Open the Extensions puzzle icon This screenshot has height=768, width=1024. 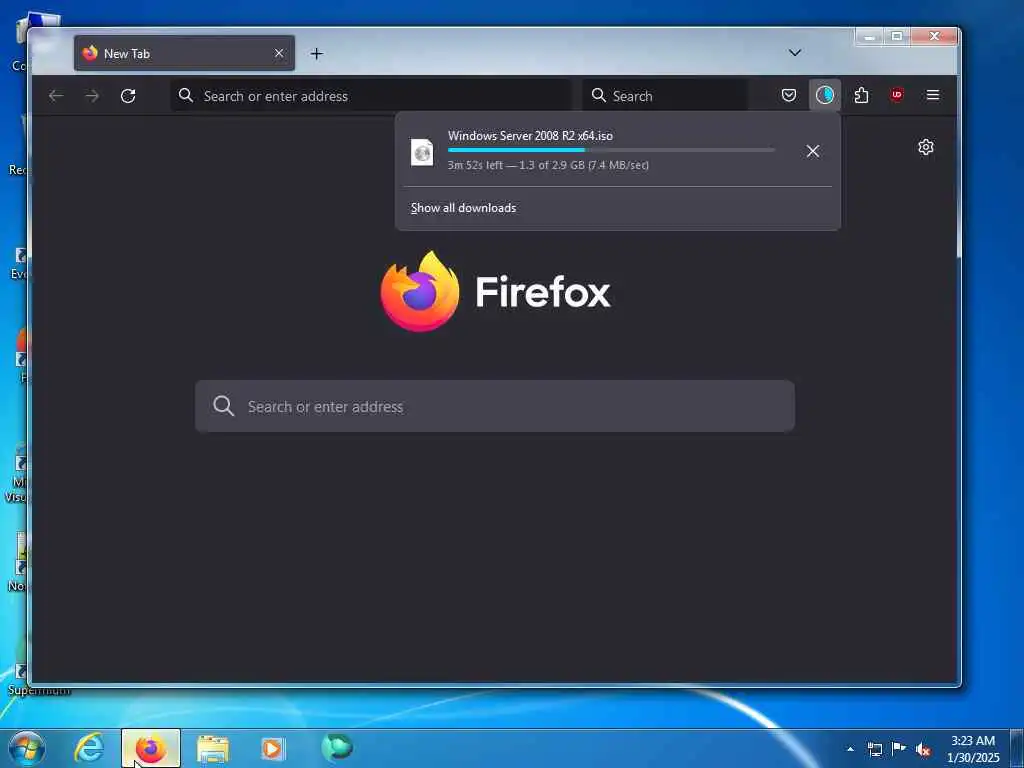(x=861, y=95)
